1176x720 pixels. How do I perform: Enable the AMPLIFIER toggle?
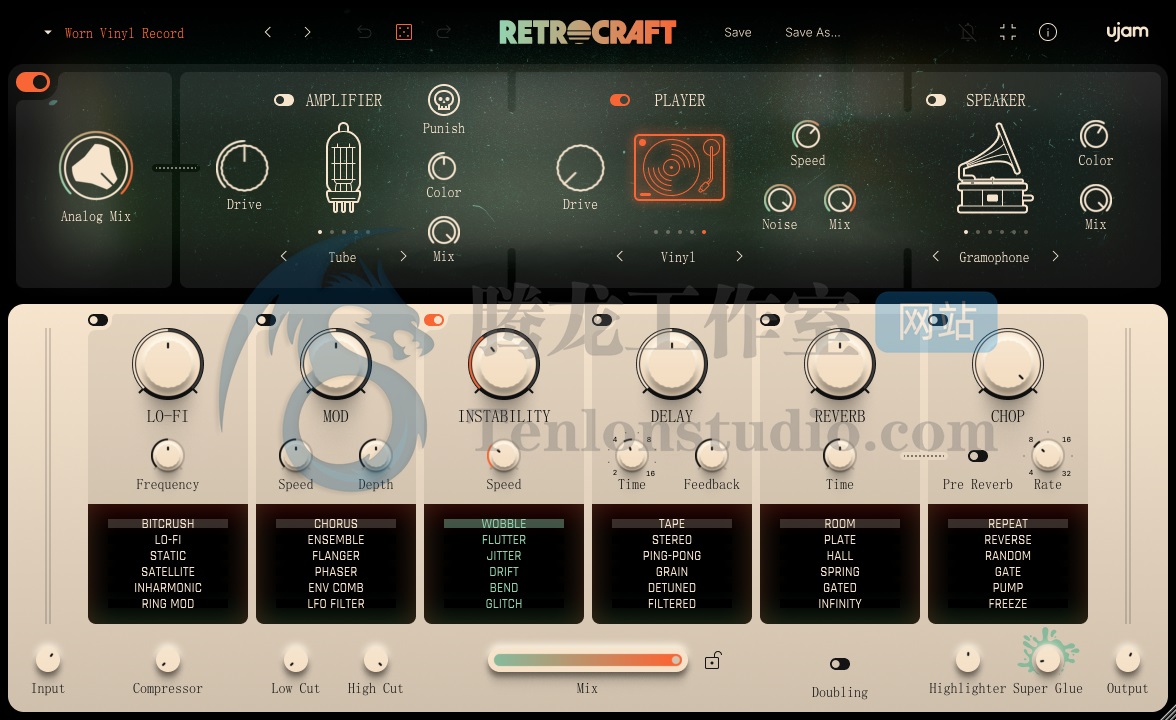[284, 100]
